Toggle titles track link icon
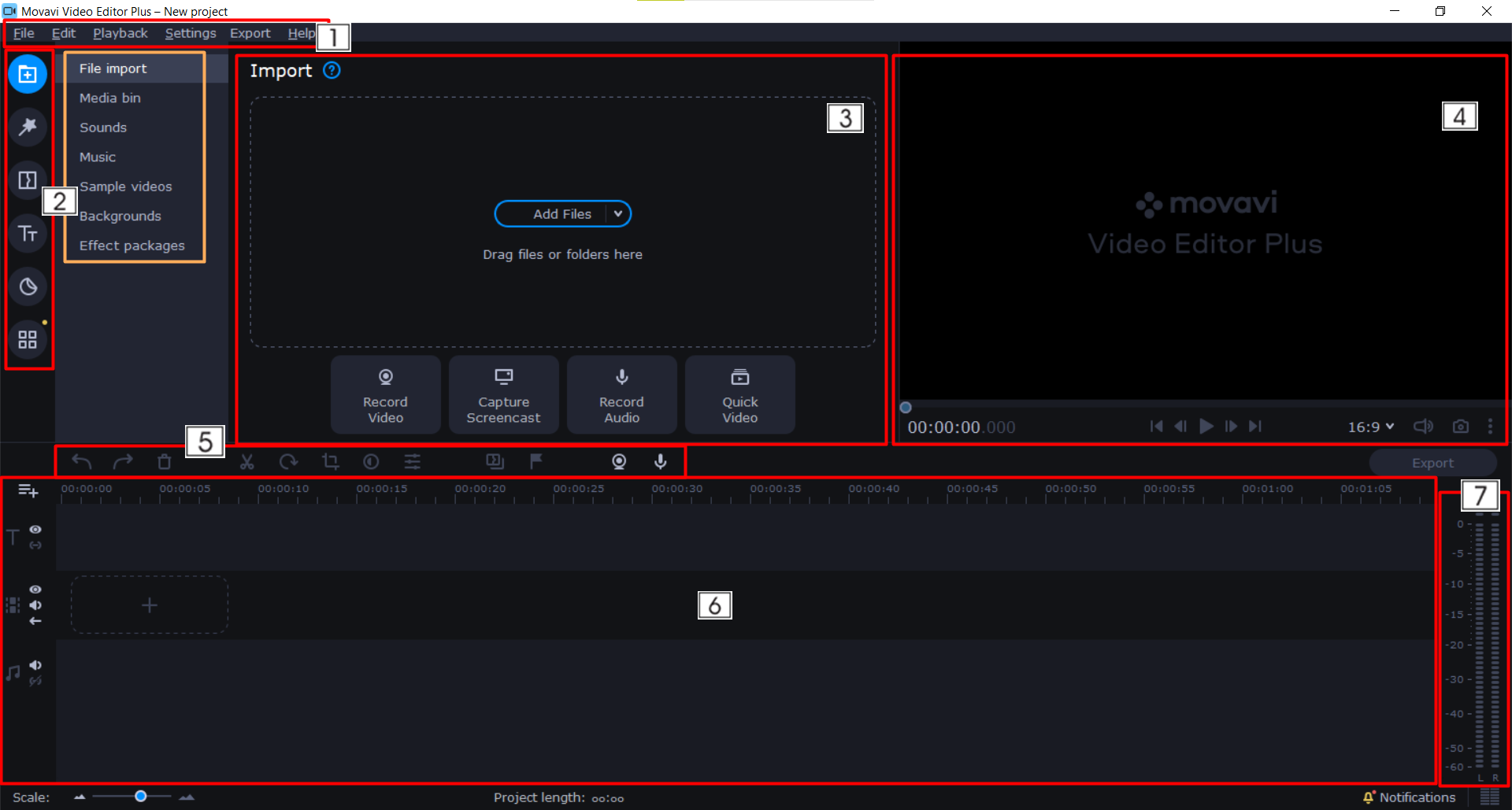The image size is (1512, 810). pyautogui.click(x=35, y=545)
